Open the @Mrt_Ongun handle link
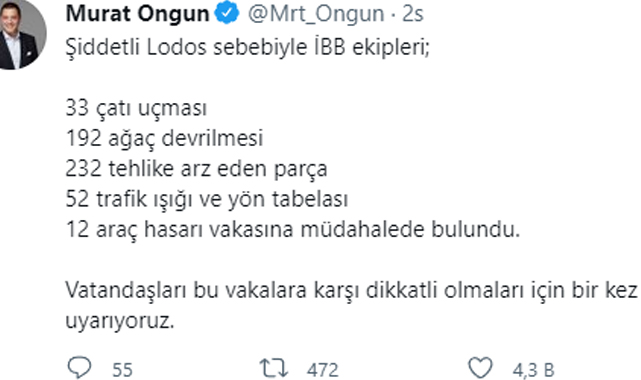 (316, 14)
